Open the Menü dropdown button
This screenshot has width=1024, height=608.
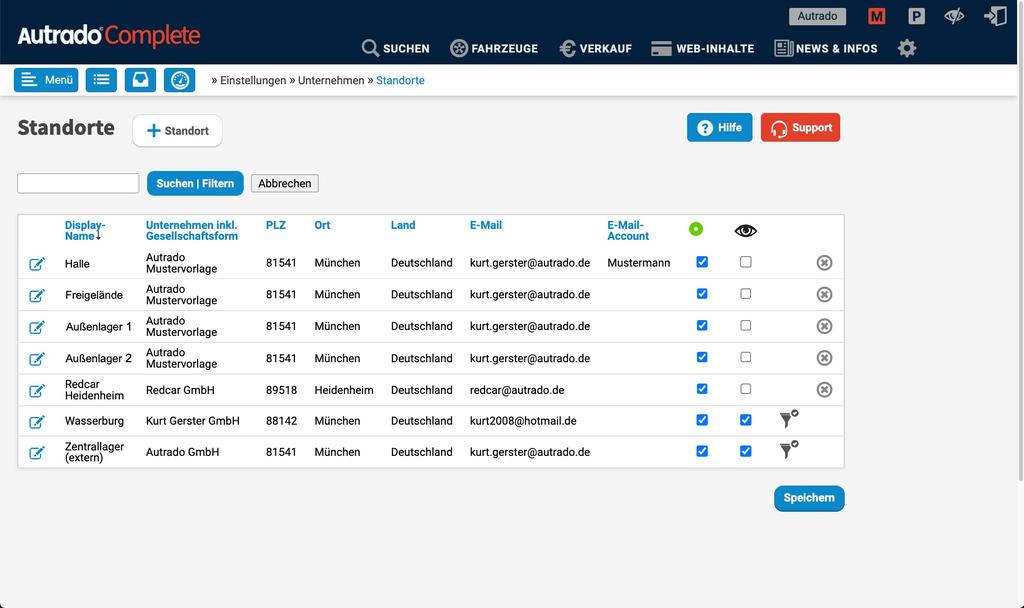46,80
